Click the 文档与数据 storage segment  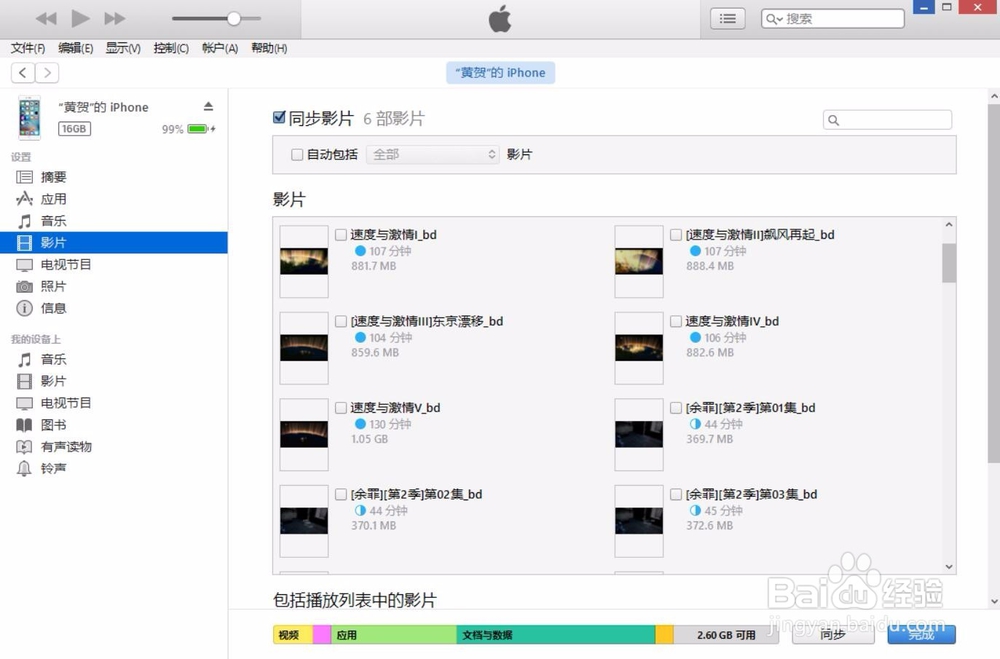[555, 635]
